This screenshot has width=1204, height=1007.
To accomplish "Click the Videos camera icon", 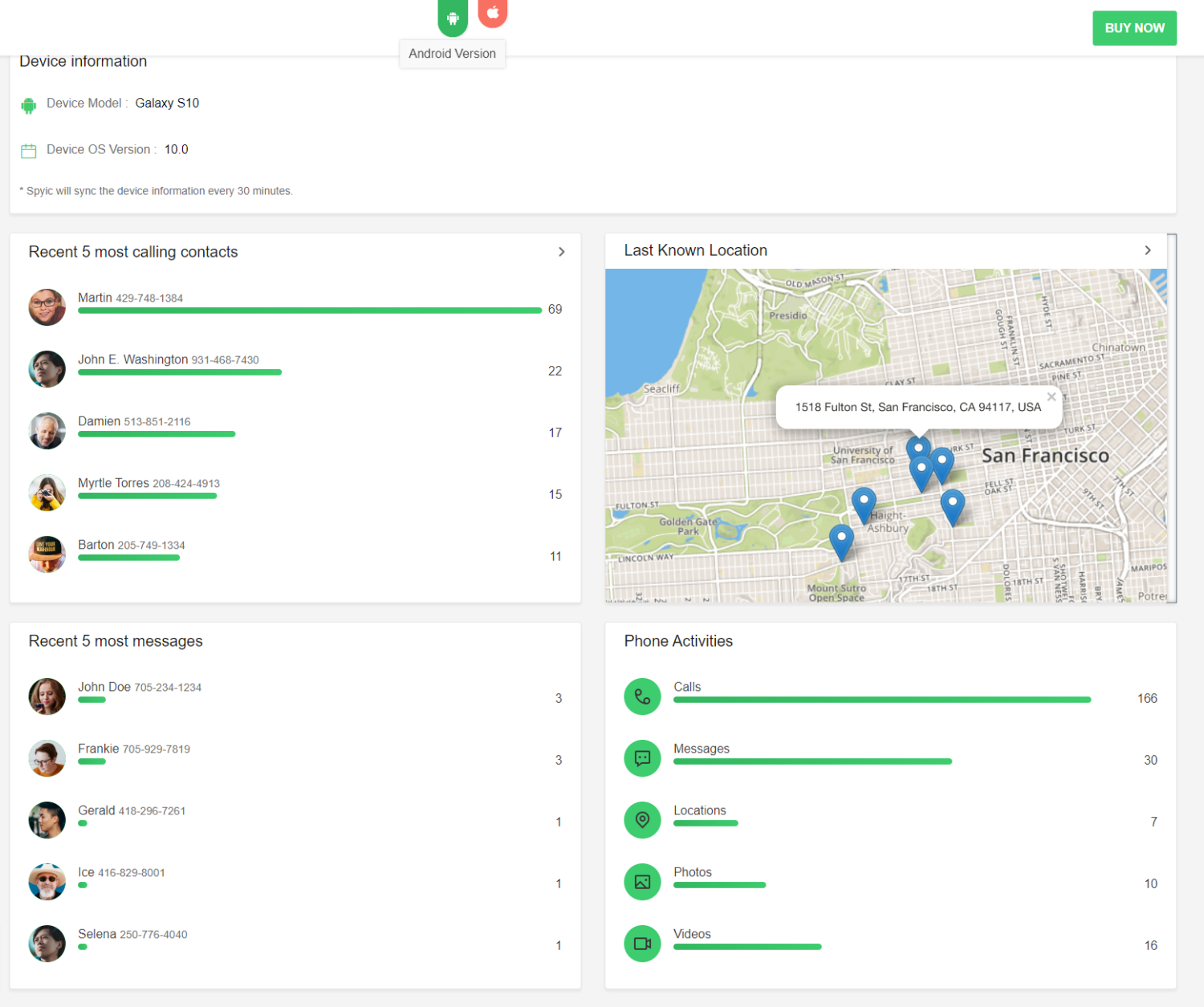I will click(x=642, y=944).
